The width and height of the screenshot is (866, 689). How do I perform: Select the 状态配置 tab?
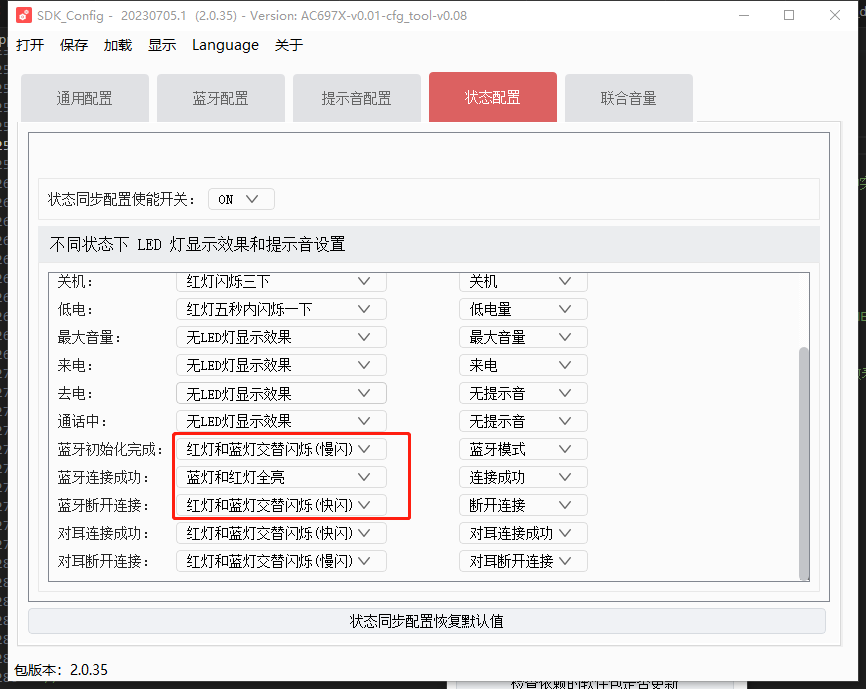pos(493,97)
